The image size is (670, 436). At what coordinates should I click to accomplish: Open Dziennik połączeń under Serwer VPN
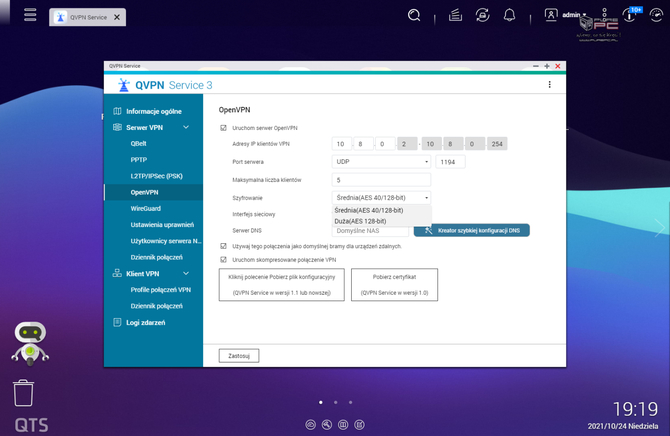click(x=156, y=257)
